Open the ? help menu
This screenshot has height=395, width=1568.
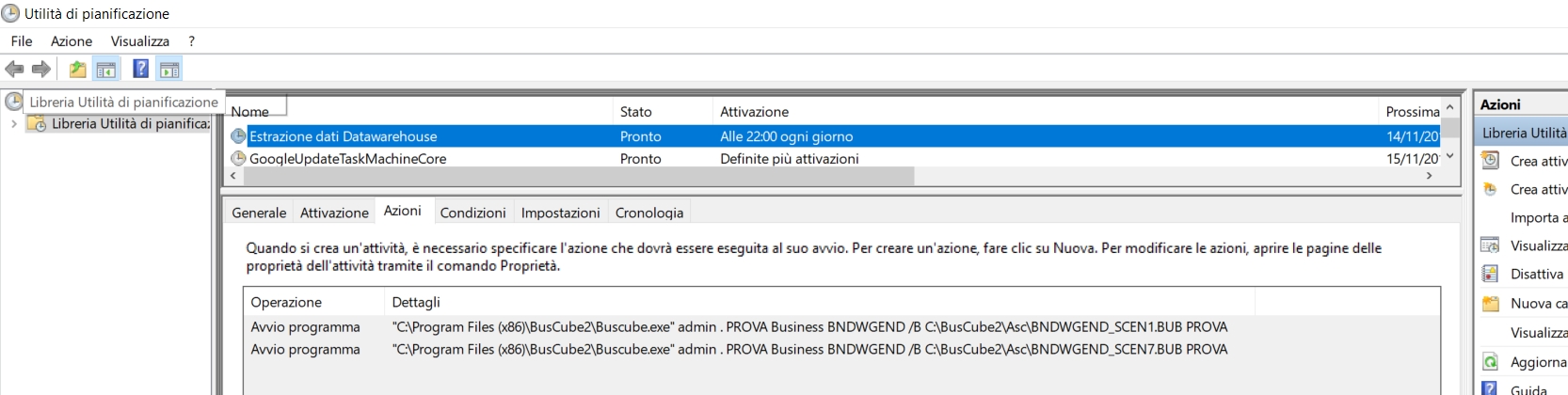(191, 41)
